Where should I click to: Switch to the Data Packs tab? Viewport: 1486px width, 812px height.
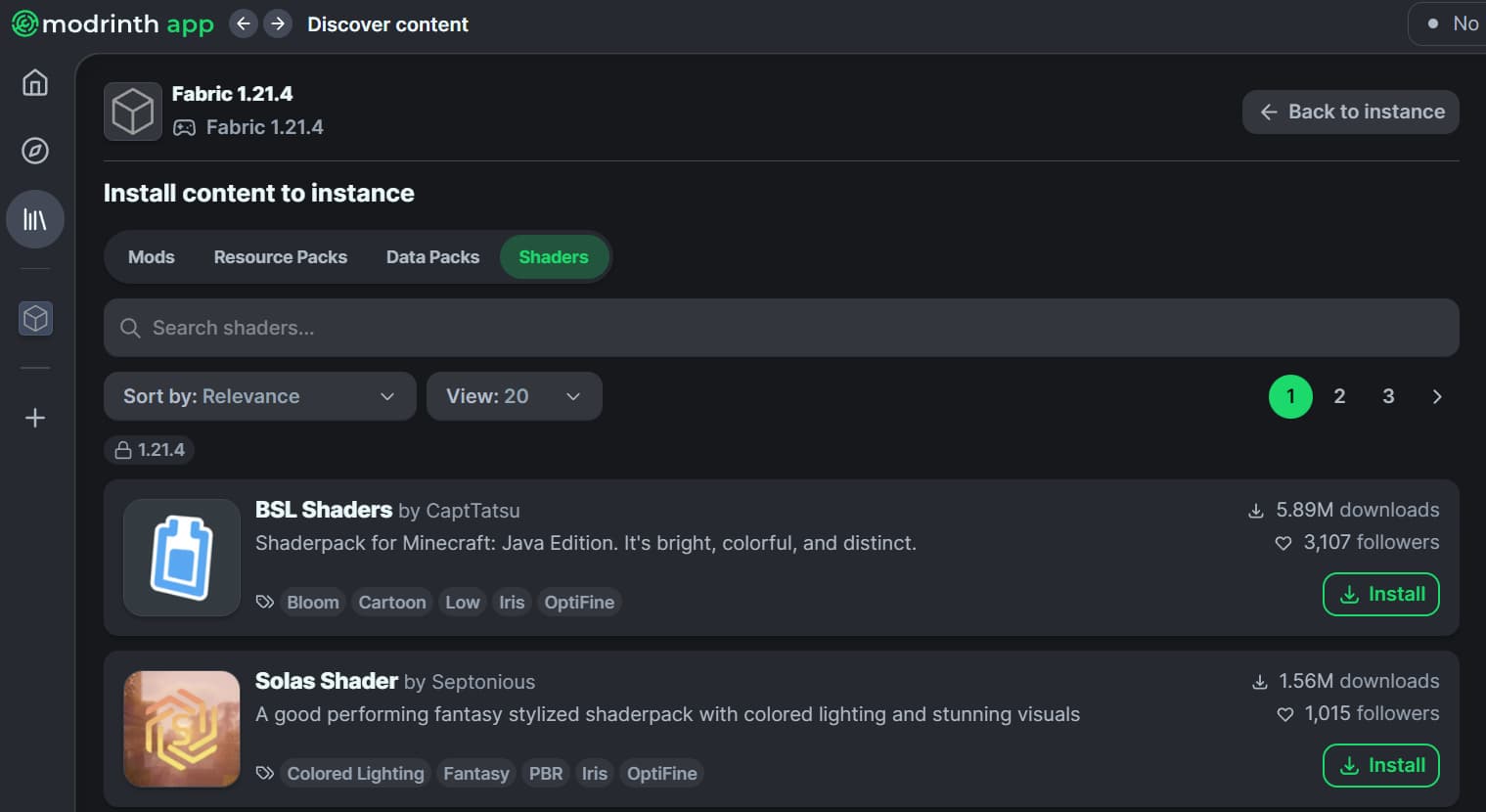432,257
